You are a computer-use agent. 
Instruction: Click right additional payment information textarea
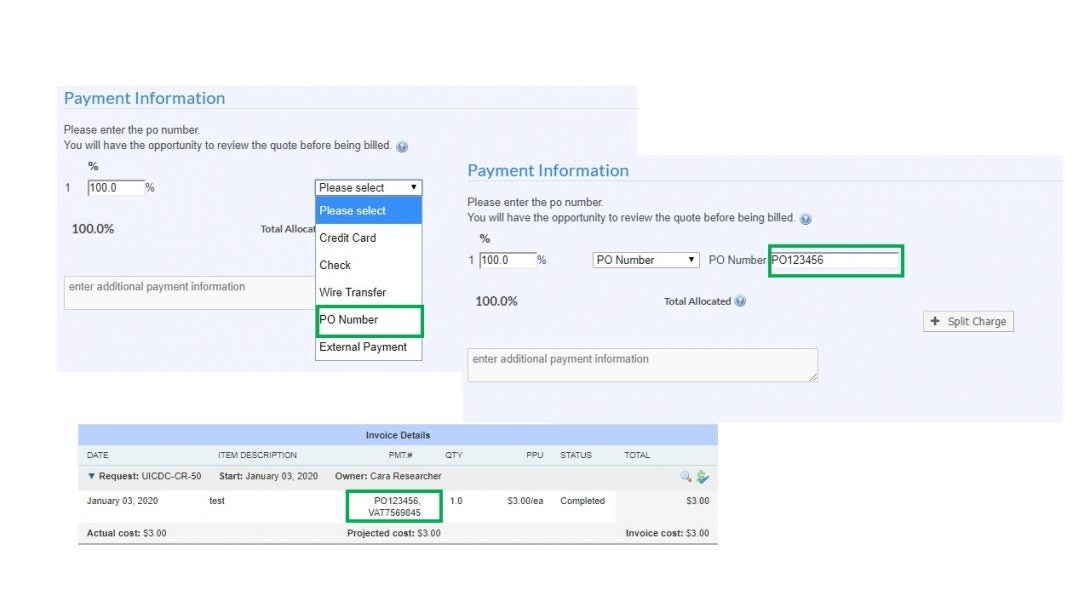(x=642, y=365)
